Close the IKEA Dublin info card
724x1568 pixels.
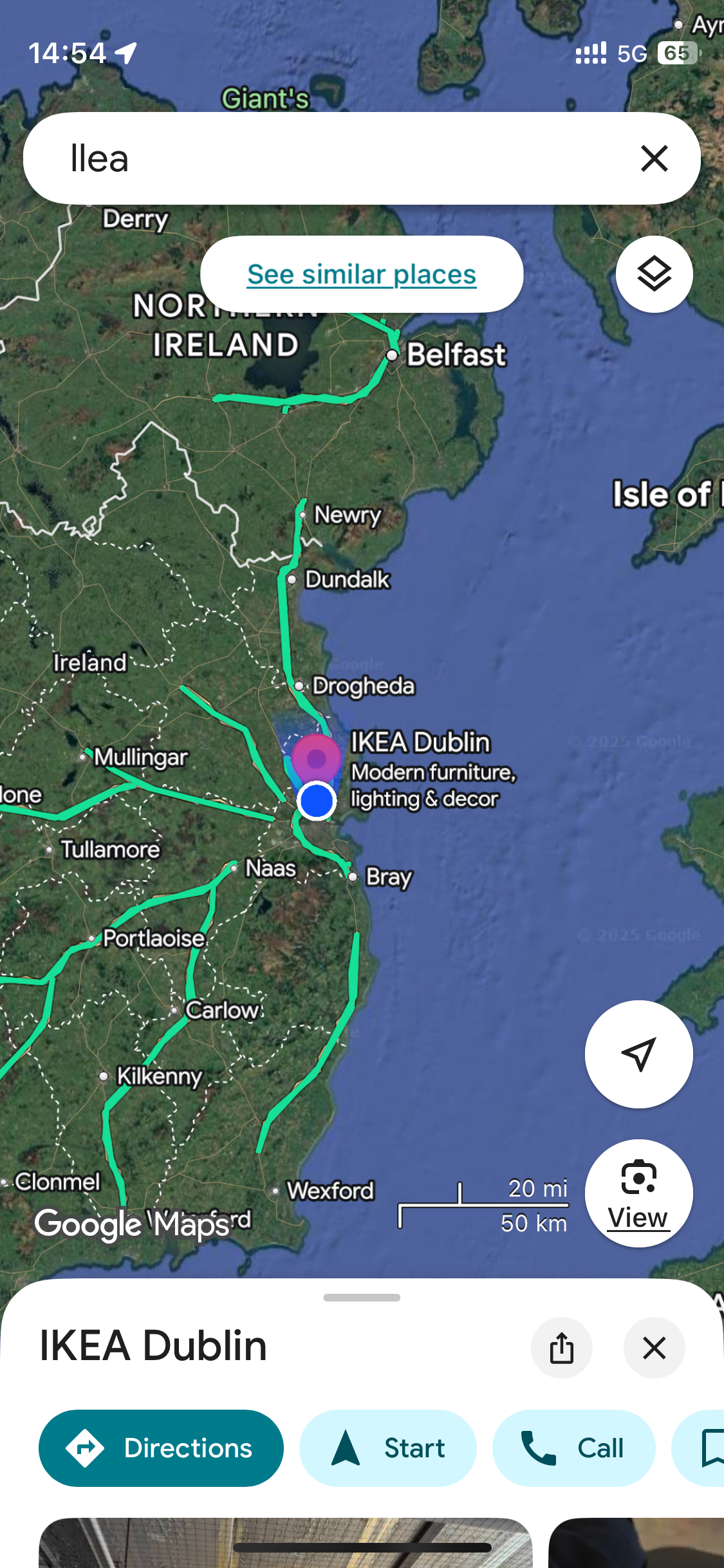[x=654, y=1348]
